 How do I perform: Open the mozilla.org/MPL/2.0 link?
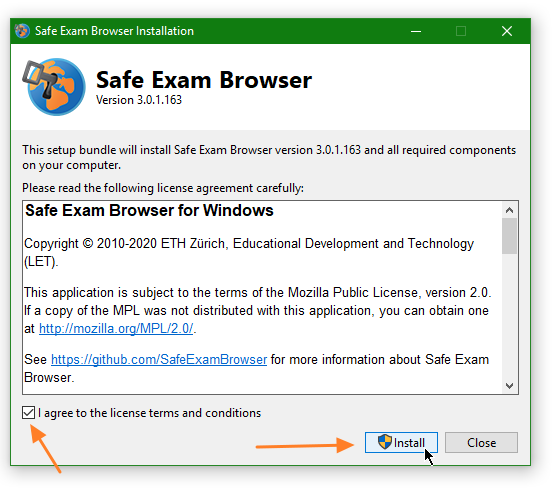pyautogui.click(x=116, y=329)
